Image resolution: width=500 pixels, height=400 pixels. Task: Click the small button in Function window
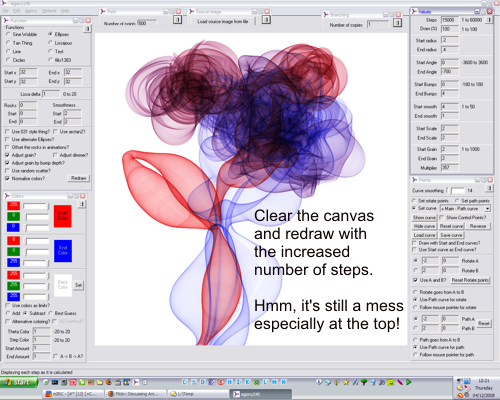pos(87,29)
